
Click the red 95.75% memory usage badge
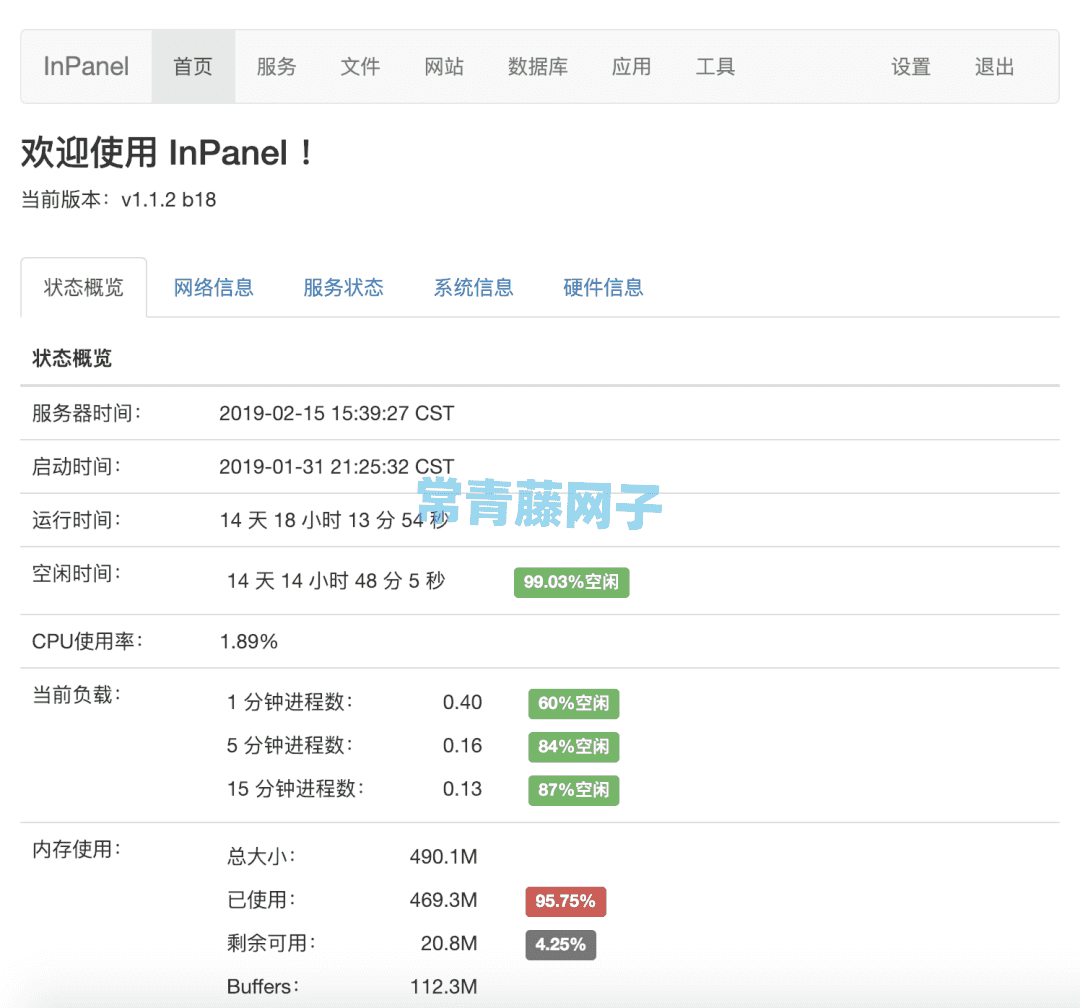(x=565, y=901)
